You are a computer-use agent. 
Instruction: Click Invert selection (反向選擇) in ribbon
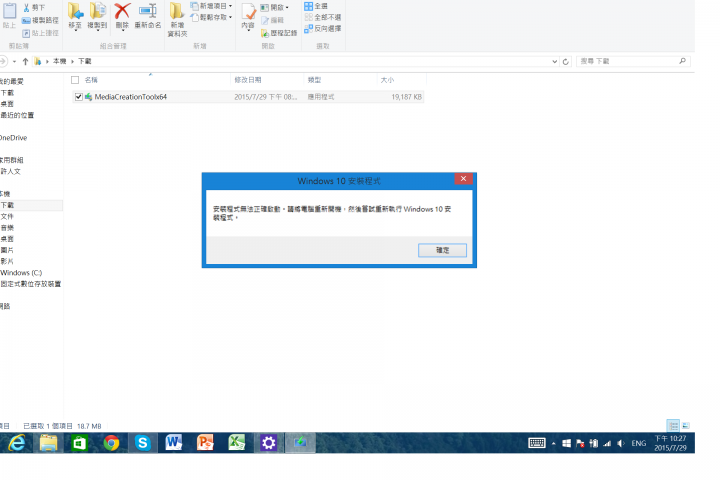point(323,28)
